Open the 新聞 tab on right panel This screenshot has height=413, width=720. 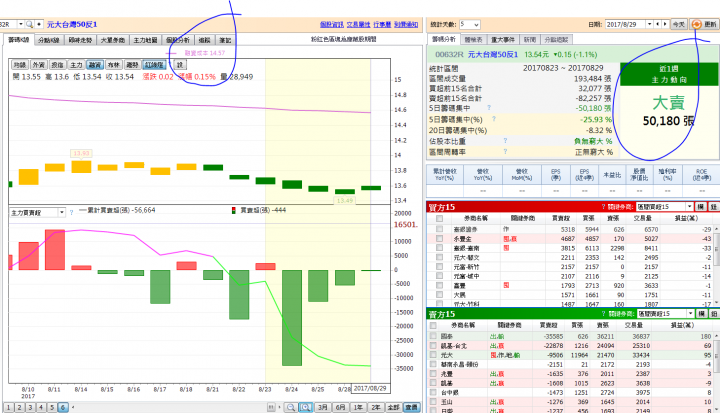click(529, 40)
